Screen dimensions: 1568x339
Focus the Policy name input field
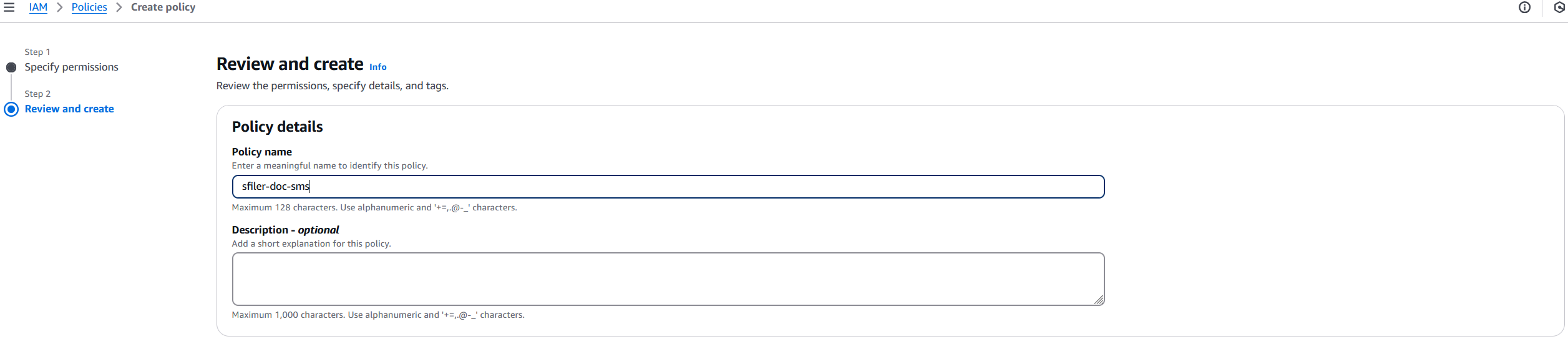(x=668, y=187)
